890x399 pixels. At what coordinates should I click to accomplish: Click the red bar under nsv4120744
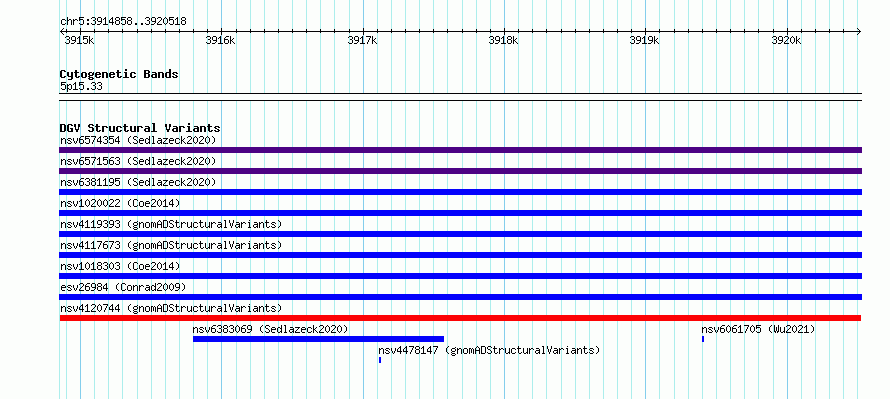[460, 318]
